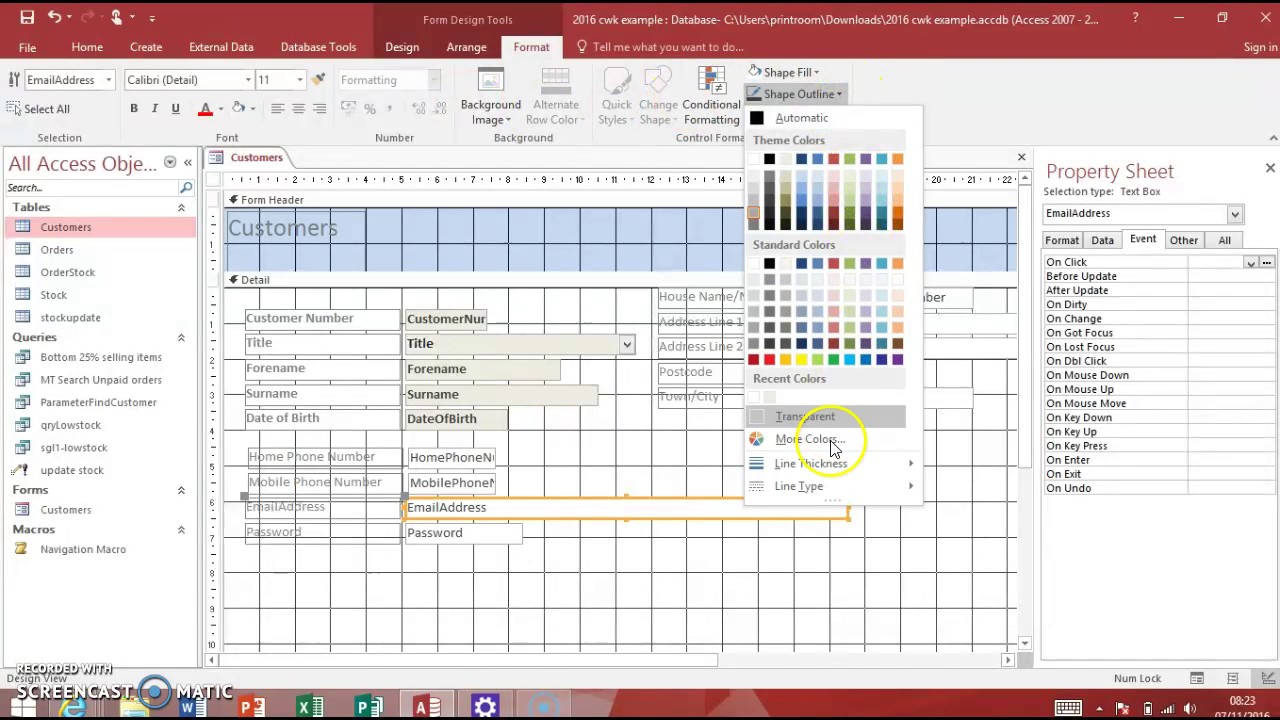Open the Property Sheet EmailAddress selection dropdown
The image size is (1280, 720).
point(1235,213)
